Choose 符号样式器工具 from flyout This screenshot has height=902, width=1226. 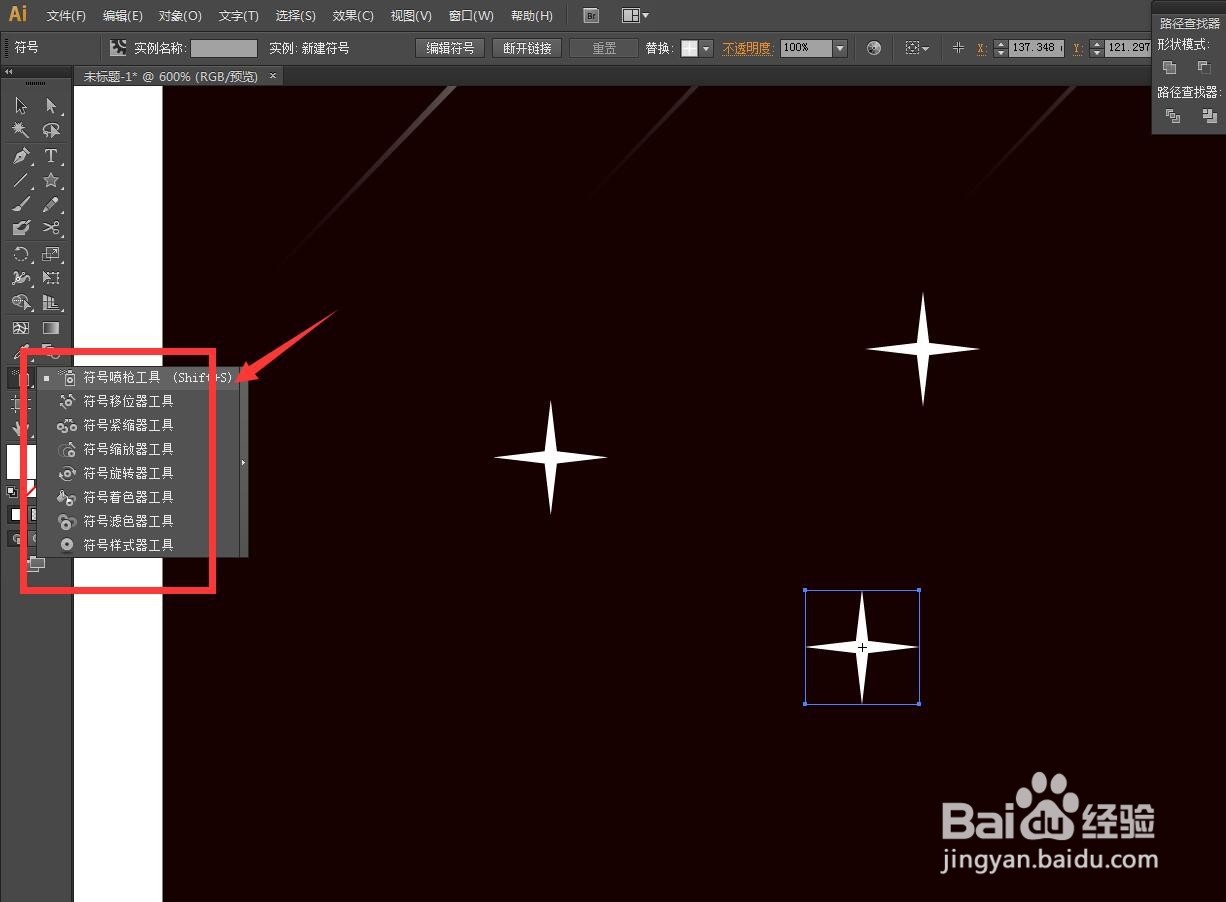tap(139, 545)
